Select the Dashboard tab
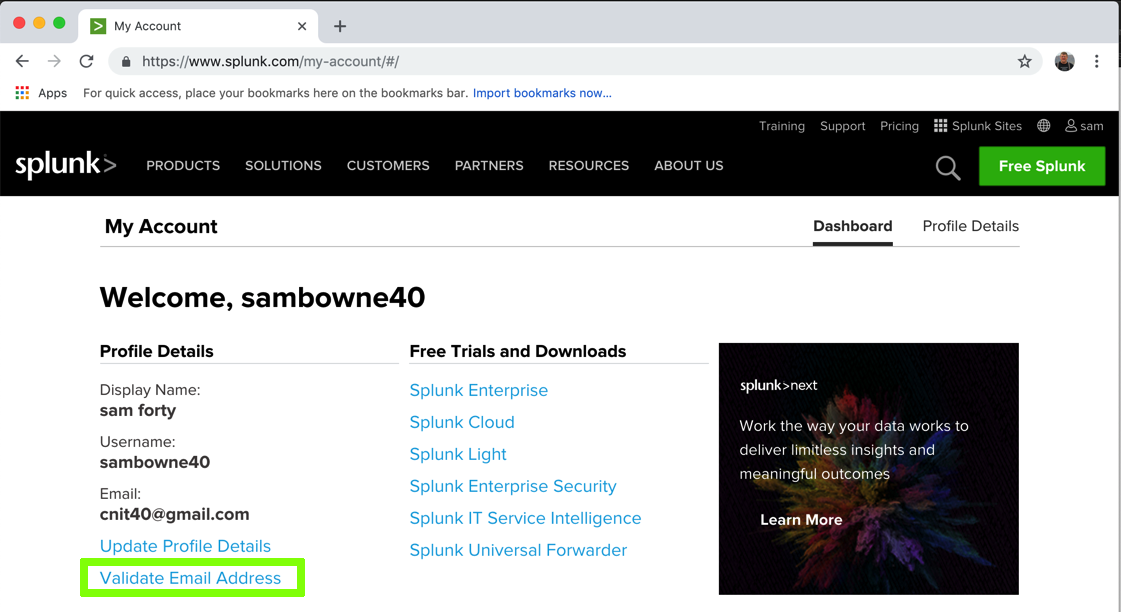Image resolution: width=1121 pixels, height=612 pixels. click(x=852, y=226)
